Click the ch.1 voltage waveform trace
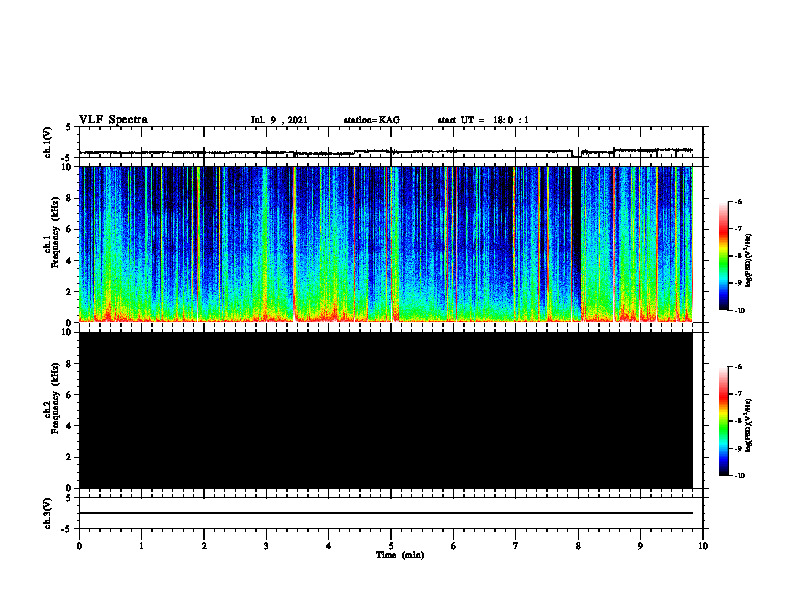The image size is (792, 612). point(386,151)
